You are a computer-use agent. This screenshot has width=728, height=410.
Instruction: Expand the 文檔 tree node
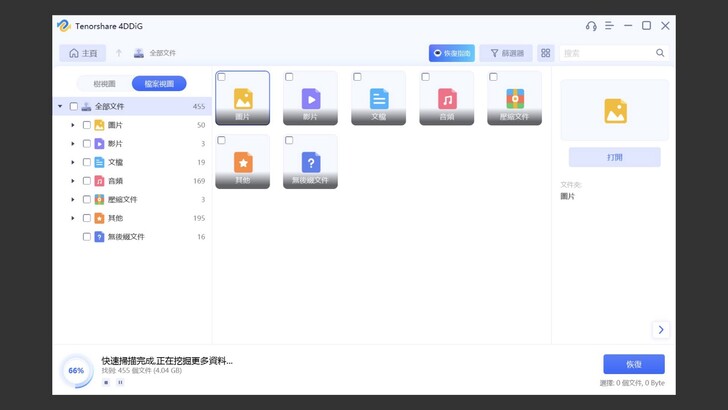point(73,162)
